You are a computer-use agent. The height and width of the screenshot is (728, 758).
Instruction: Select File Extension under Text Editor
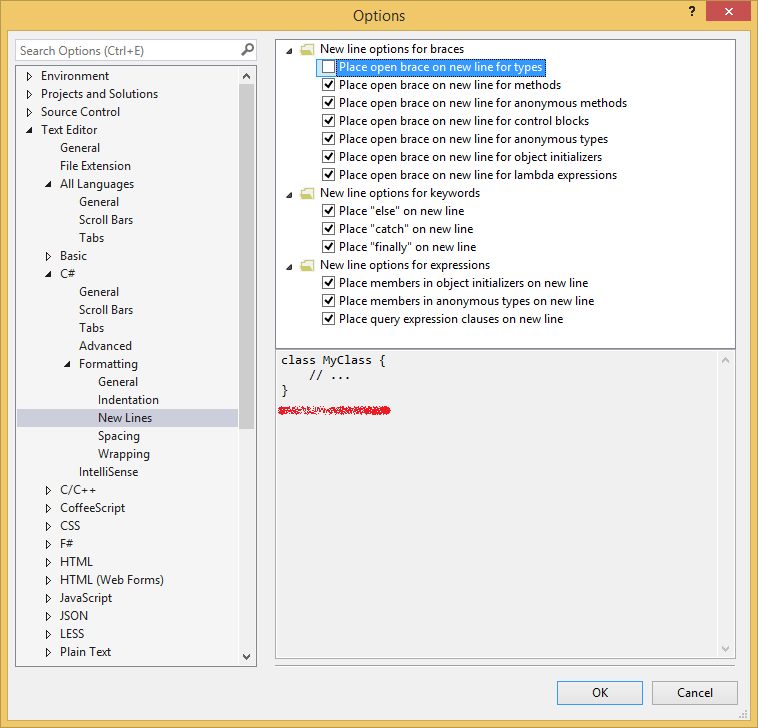tap(95, 166)
